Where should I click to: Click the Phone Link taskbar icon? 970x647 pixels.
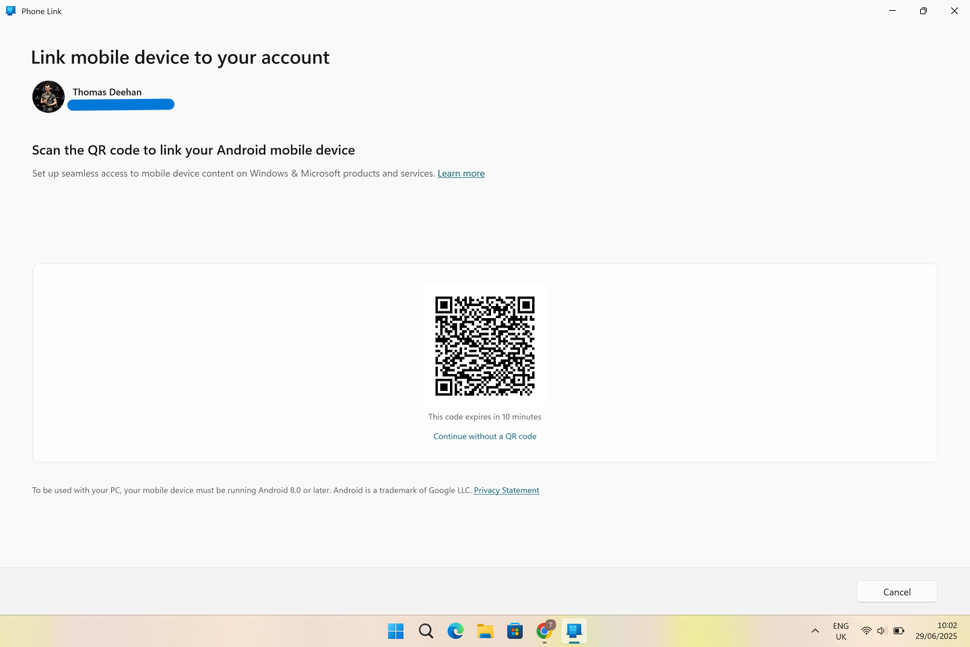point(574,631)
